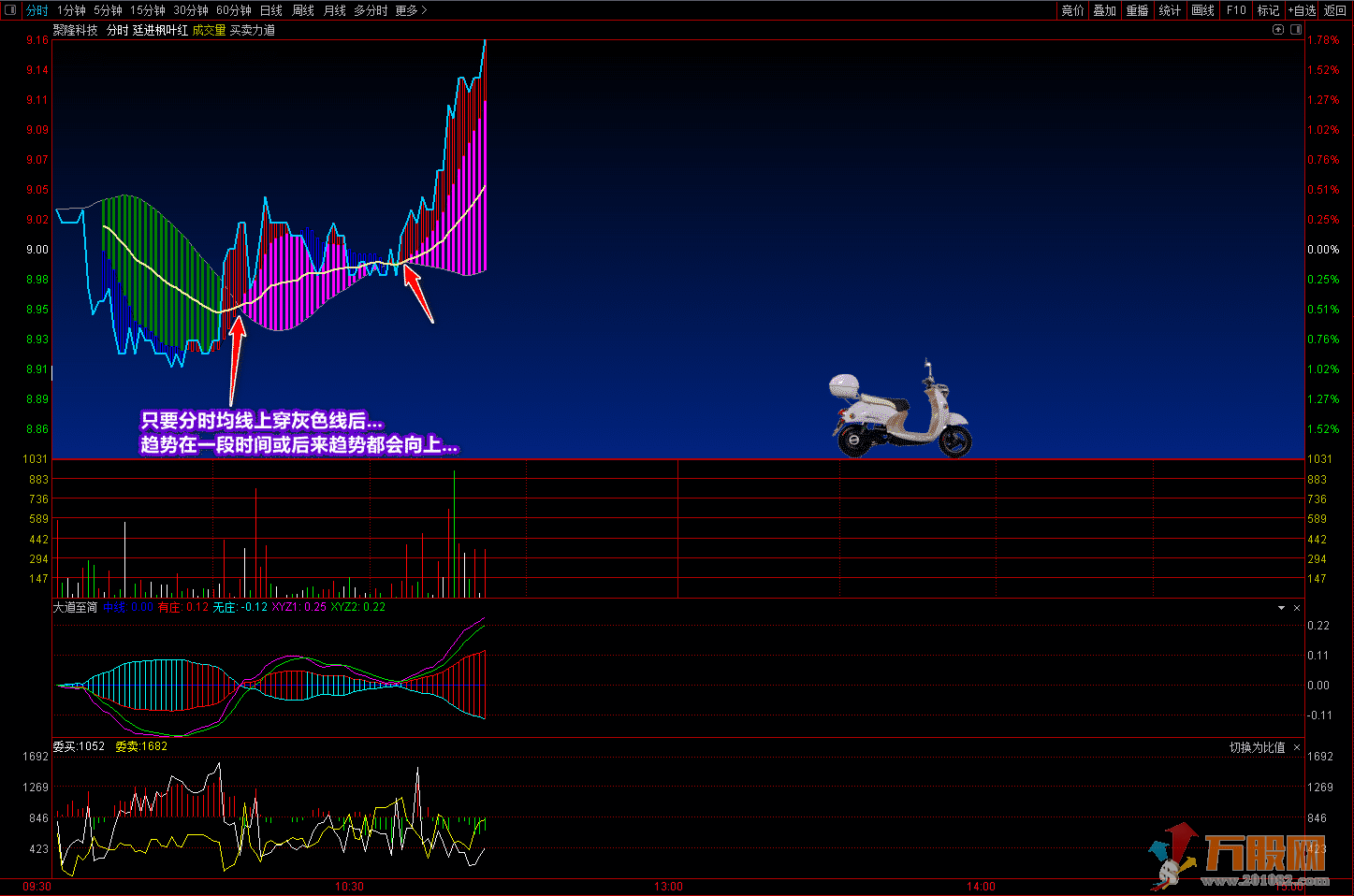
Task: Click the XYZ1: 0.25 indicator value
Action: pos(299,607)
